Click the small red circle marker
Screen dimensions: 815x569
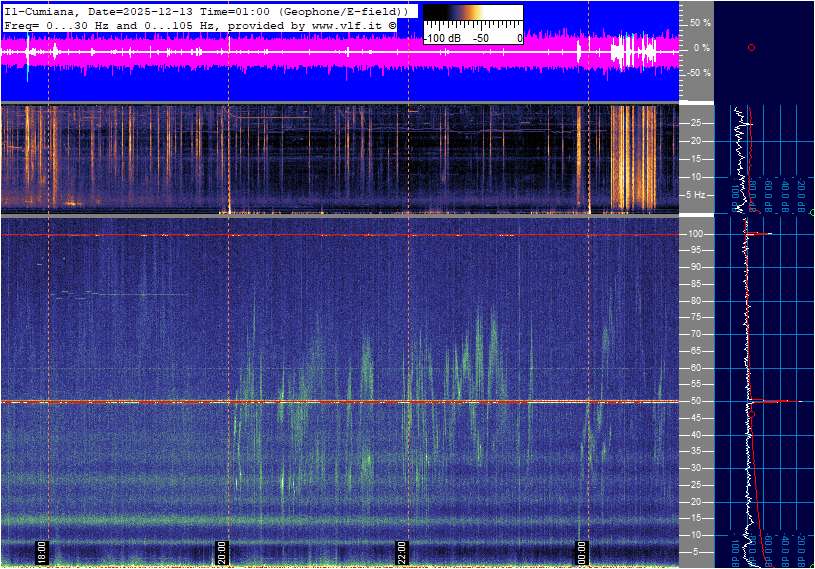point(751,47)
